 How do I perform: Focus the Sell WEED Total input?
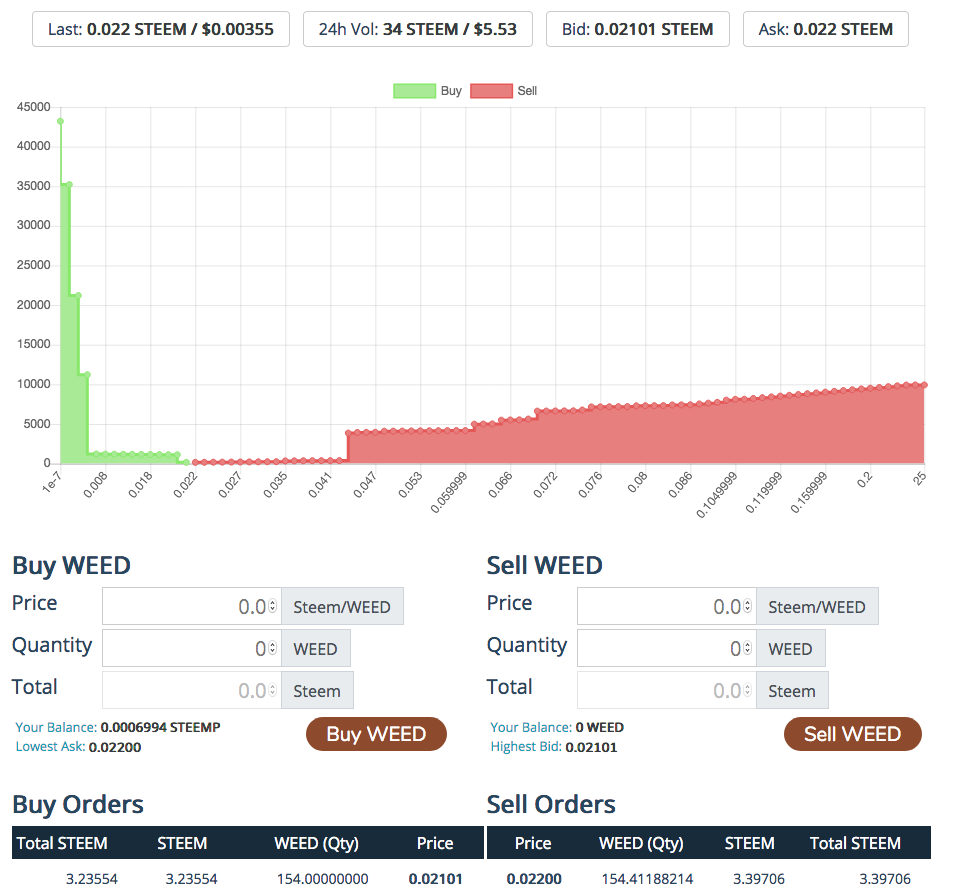666,690
